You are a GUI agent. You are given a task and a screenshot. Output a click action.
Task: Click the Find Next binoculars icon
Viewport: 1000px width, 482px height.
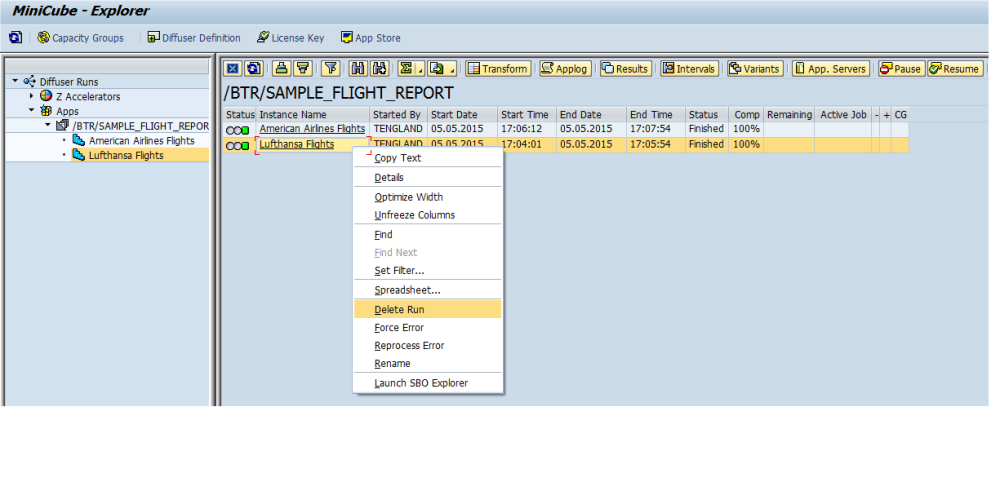[x=379, y=69]
